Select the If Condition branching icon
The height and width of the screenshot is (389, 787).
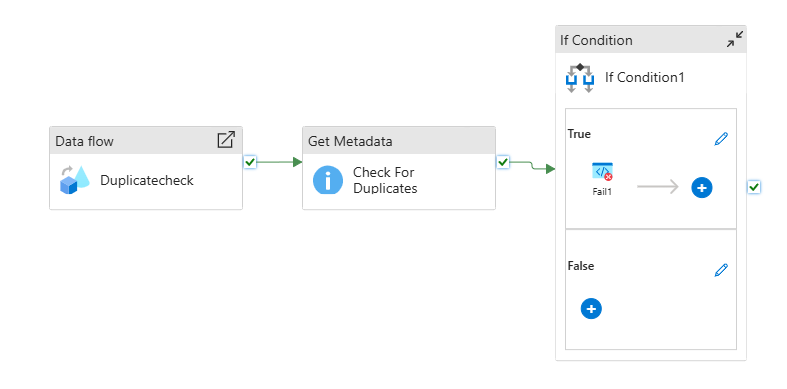tap(580, 78)
